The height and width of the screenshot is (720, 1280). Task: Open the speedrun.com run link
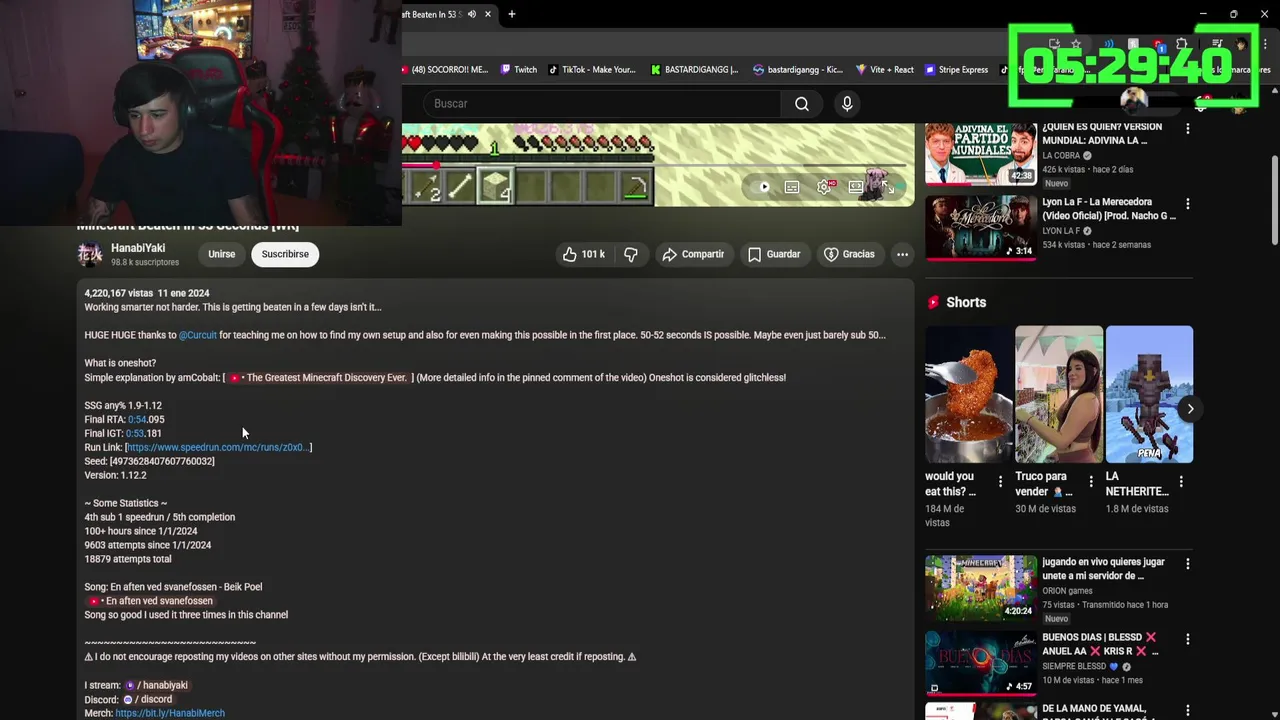tap(217, 448)
